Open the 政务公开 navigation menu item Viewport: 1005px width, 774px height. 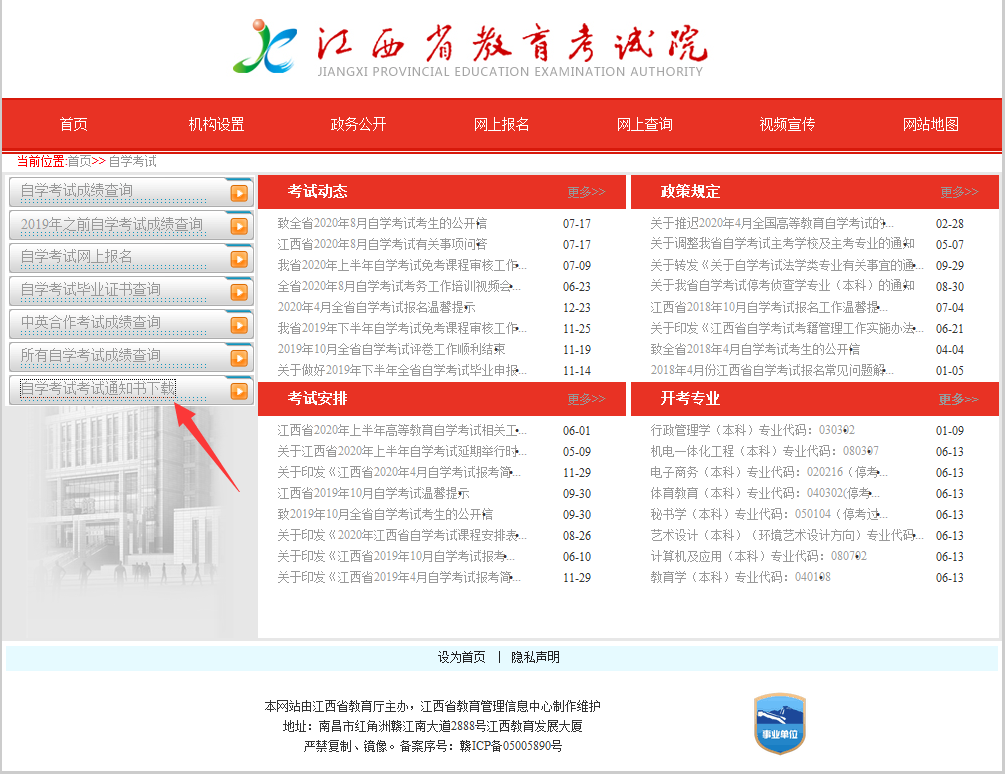(x=359, y=124)
